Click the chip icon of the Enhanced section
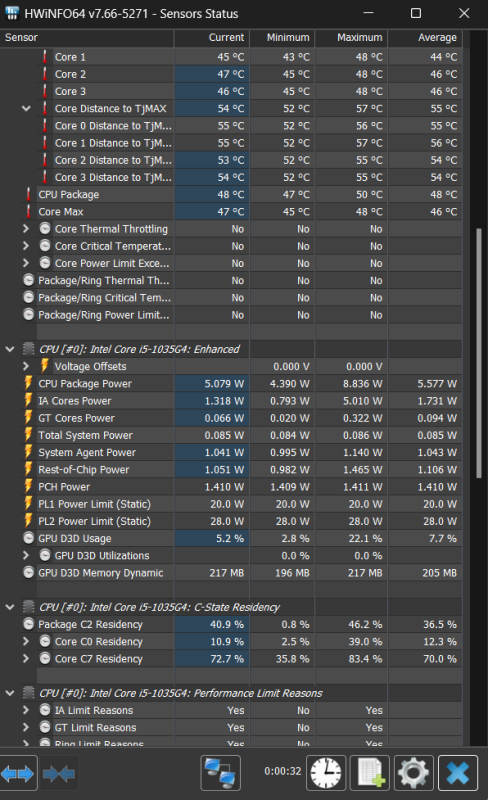 coord(29,349)
